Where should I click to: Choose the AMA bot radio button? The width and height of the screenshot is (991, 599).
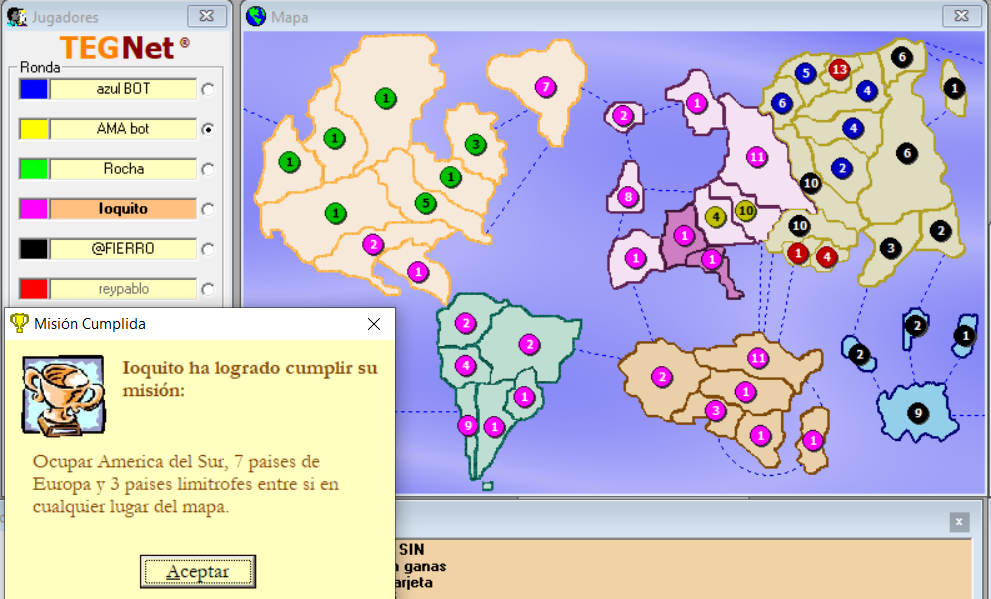point(208,129)
